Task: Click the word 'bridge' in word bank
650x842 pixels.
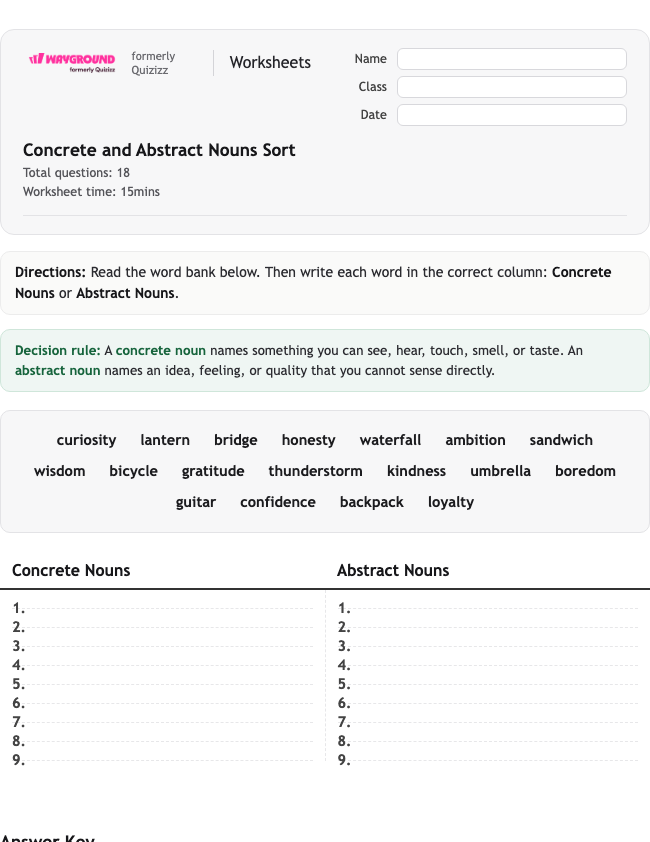Action: (x=236, y=440)
